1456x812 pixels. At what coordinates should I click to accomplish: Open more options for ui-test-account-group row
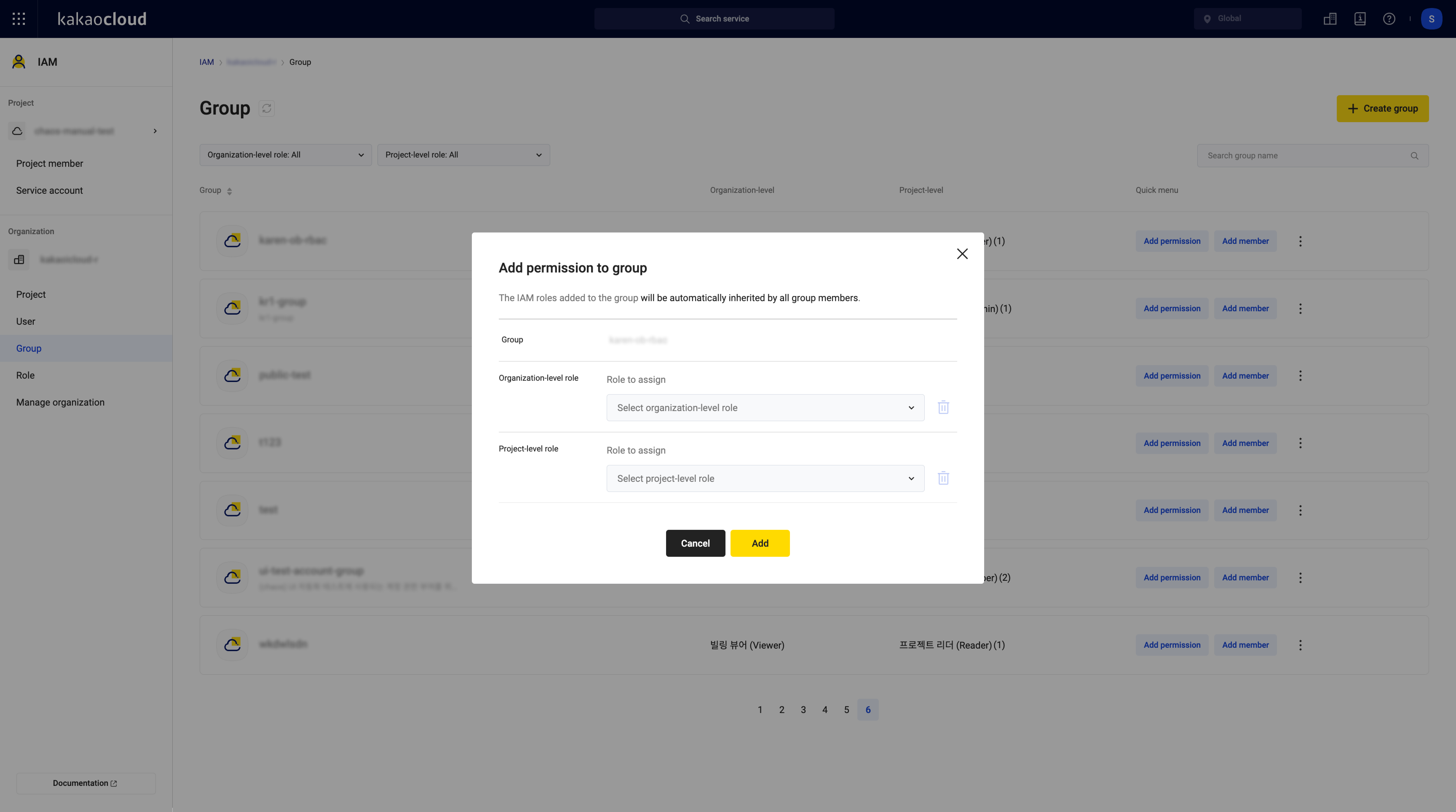(1300, 577)
